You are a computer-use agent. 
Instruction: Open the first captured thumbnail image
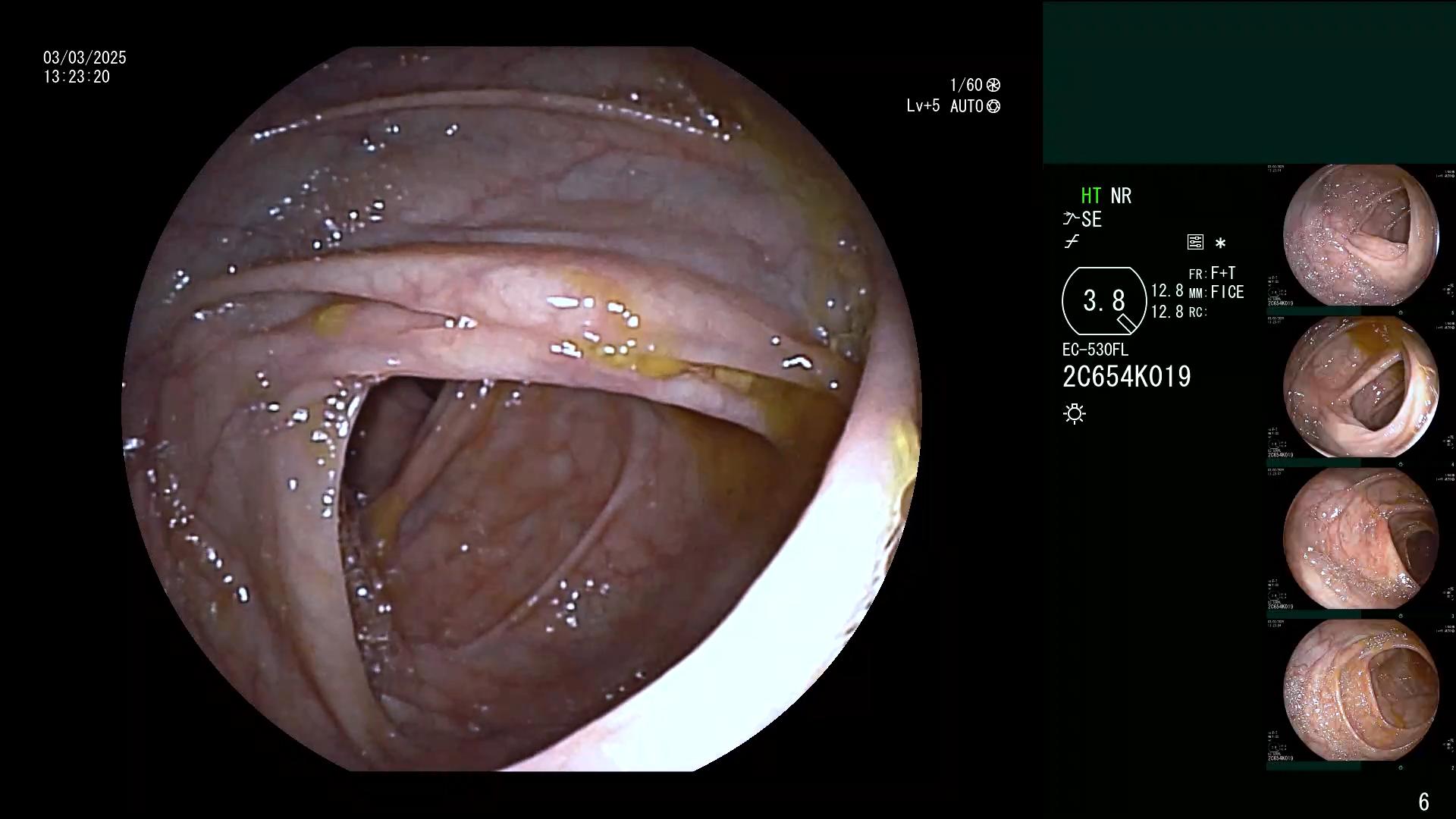pos(1360,236)
